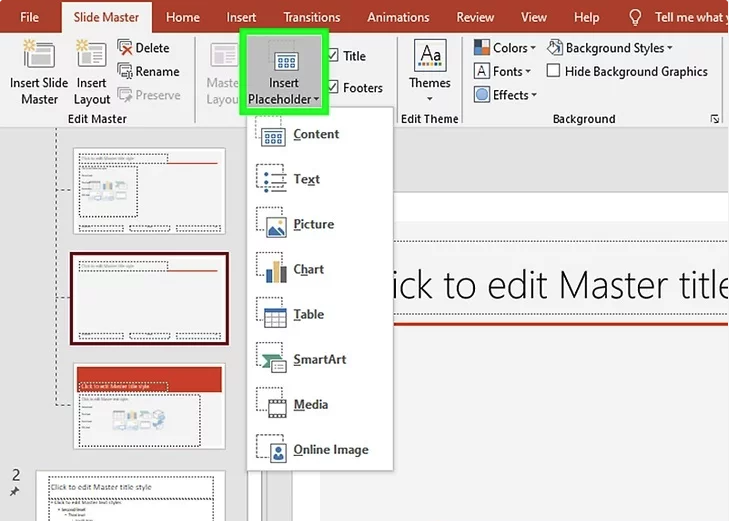Viewport: 729px width, 521px height.
Task: Enable Hide Background Graphics checkbox
Action: 553,71
